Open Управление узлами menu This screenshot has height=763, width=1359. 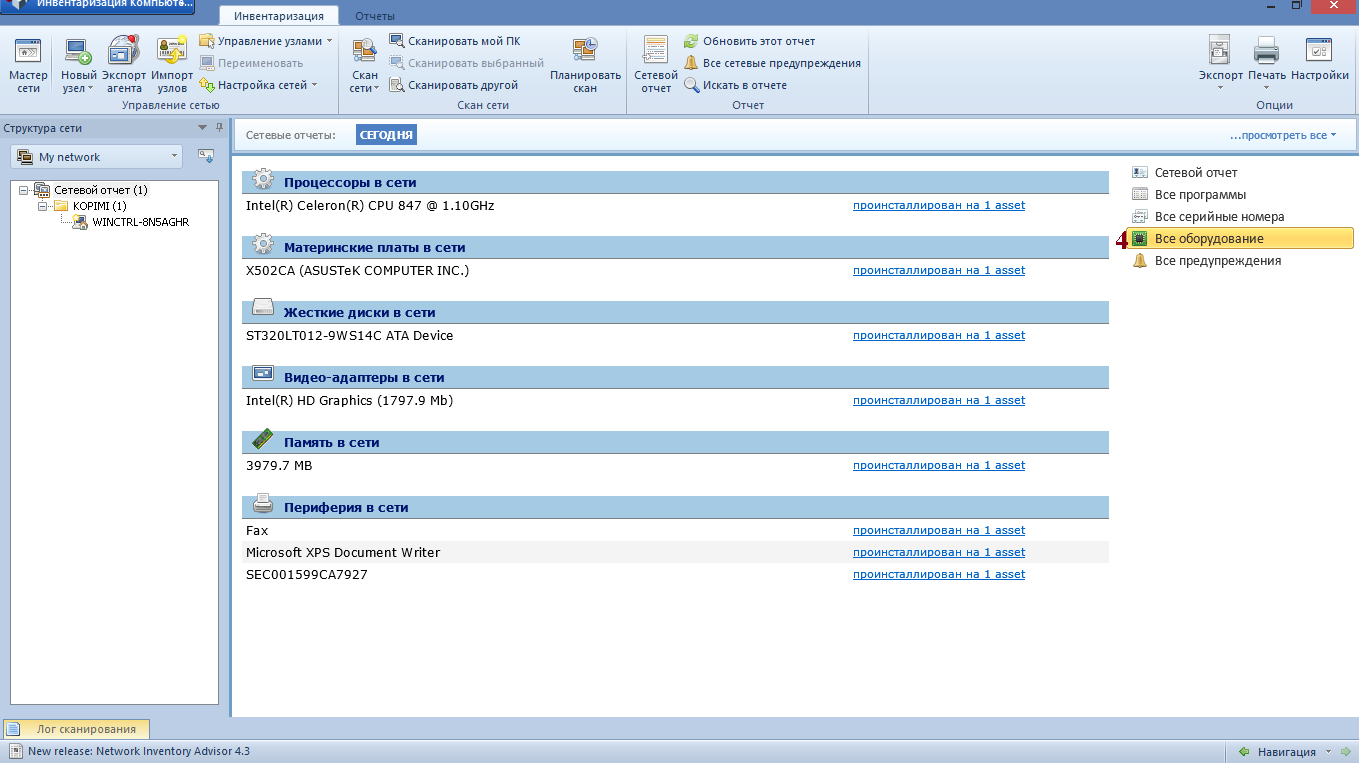266,41
